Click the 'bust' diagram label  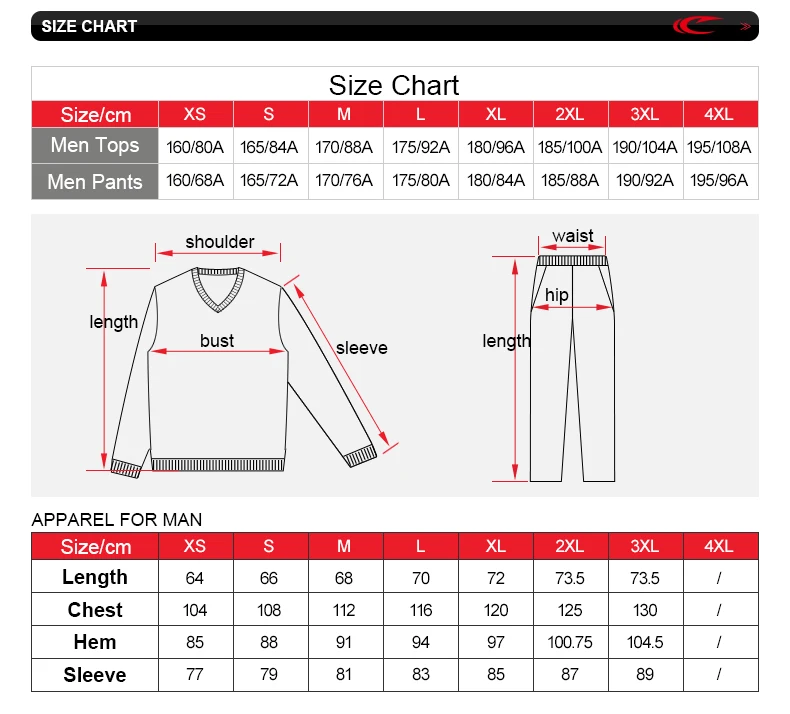[217, 341]
